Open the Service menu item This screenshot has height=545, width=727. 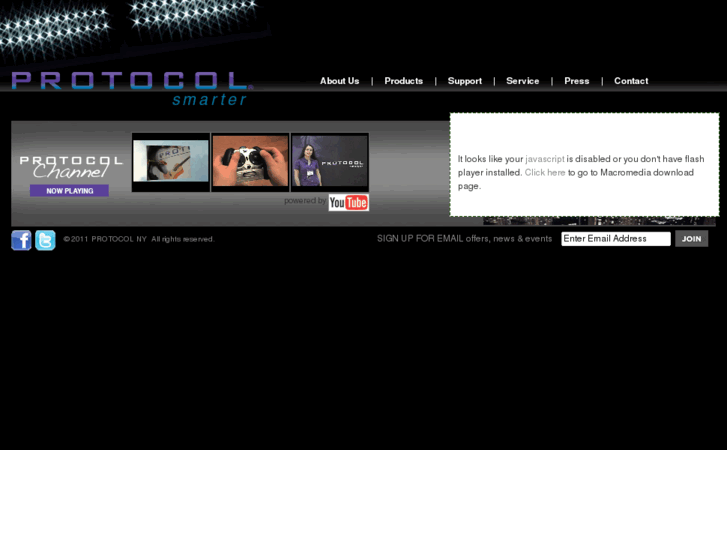523,81
